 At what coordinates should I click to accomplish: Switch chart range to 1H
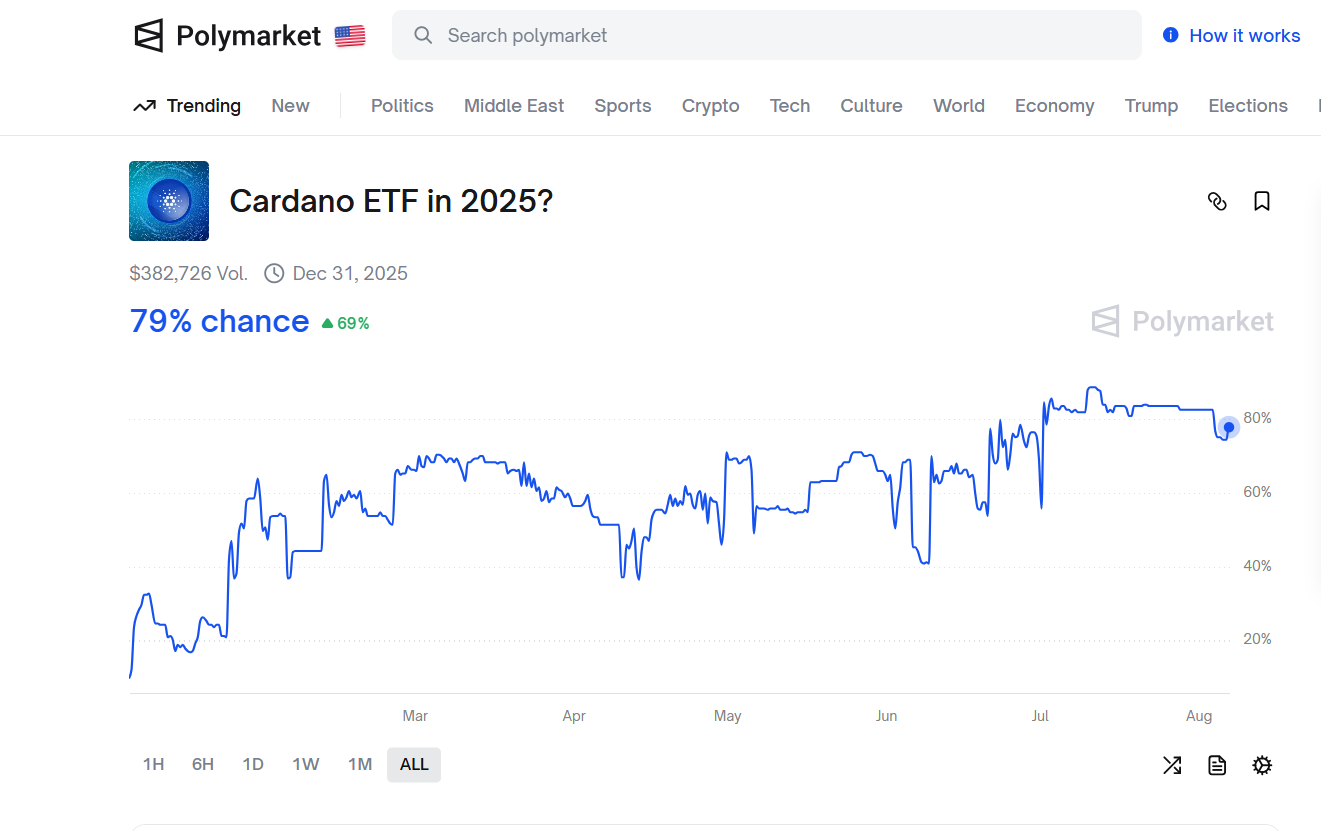[153, 765]
